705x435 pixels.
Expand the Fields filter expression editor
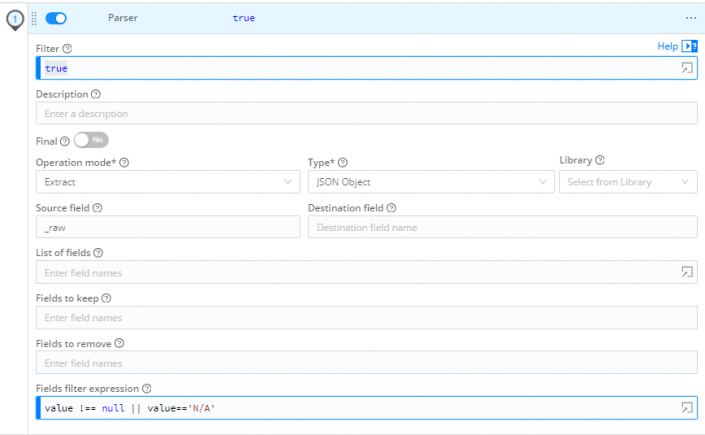pos(687,408)
